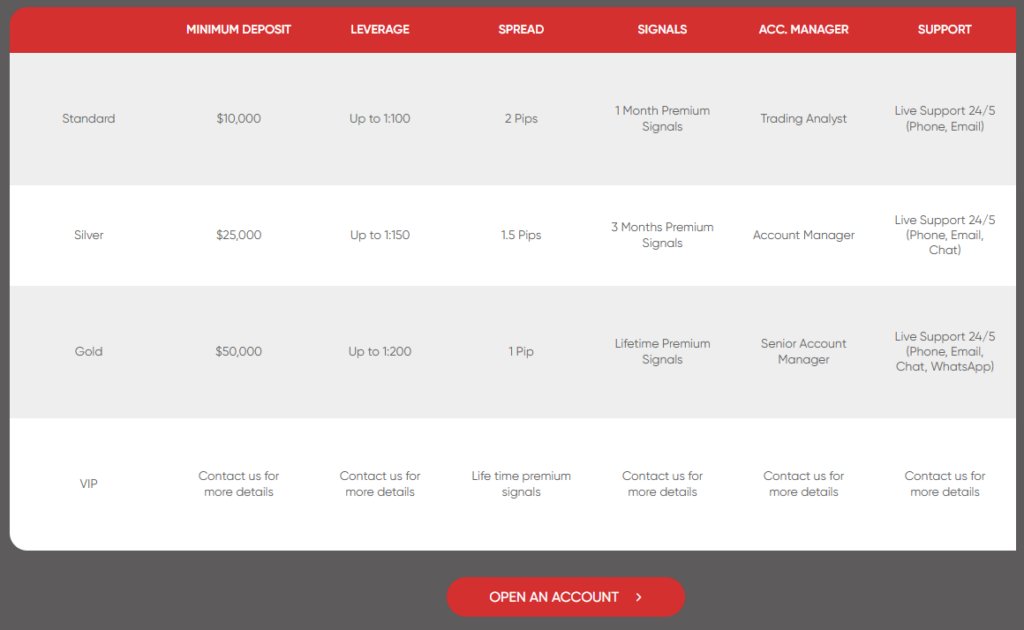Image resolution: width=1024 pixels, height=630 pixels.
Task: Click the $10,000 minimum deposit cell
Action: click(x=238, y=118)
